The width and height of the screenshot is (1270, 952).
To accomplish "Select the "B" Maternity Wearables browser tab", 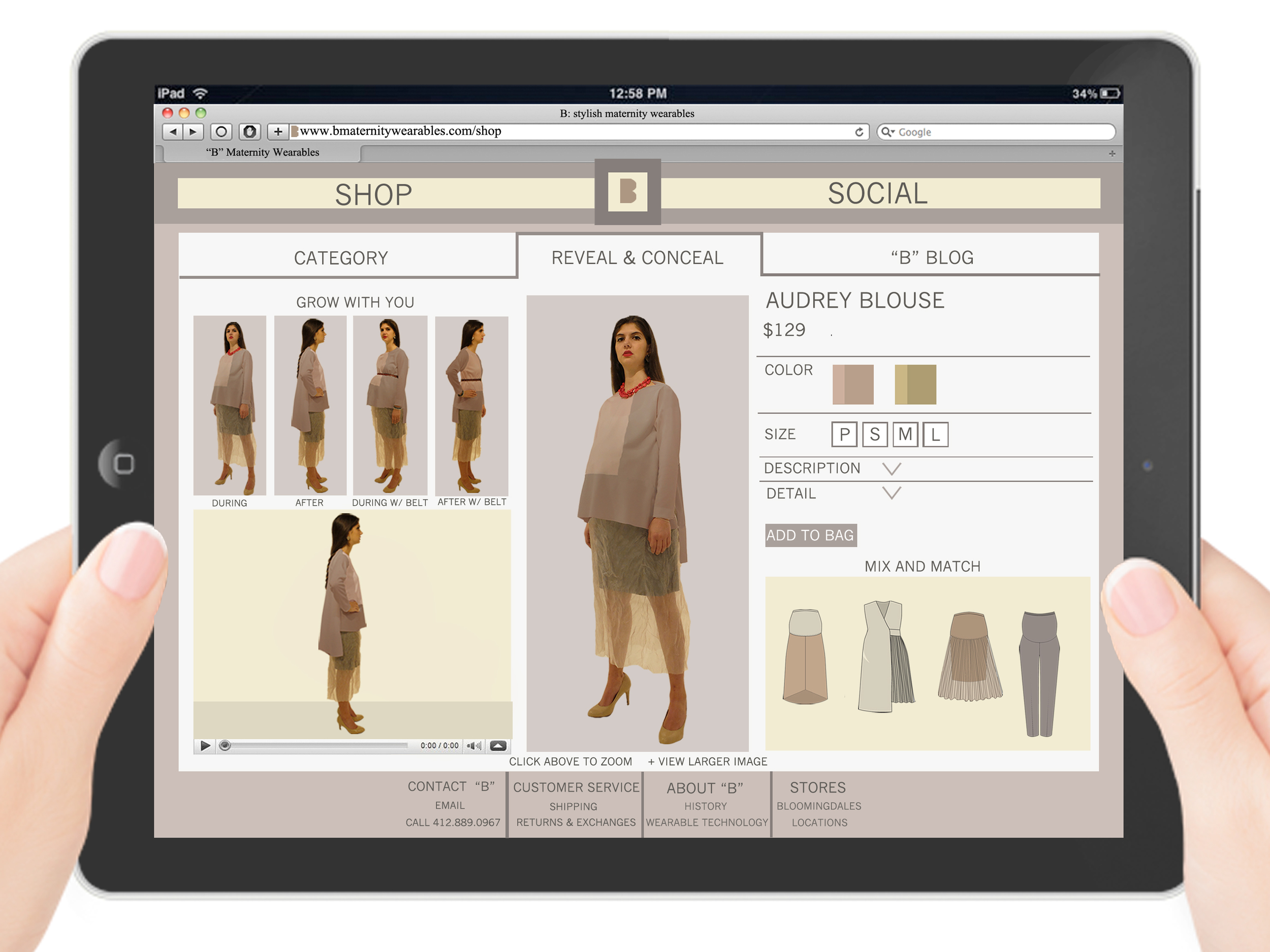I will pos(263,152).
